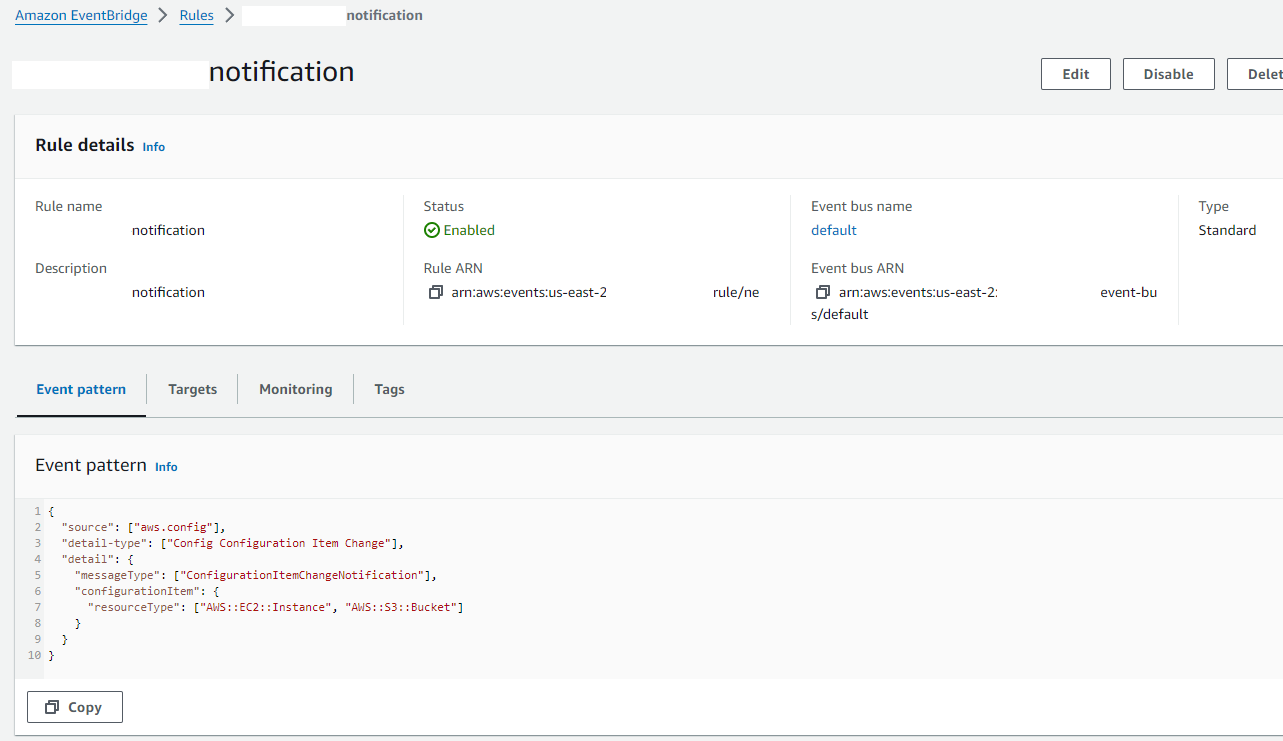1283x741 pixels.
Task: Open the default event bus link
Action: coord(834,230)
